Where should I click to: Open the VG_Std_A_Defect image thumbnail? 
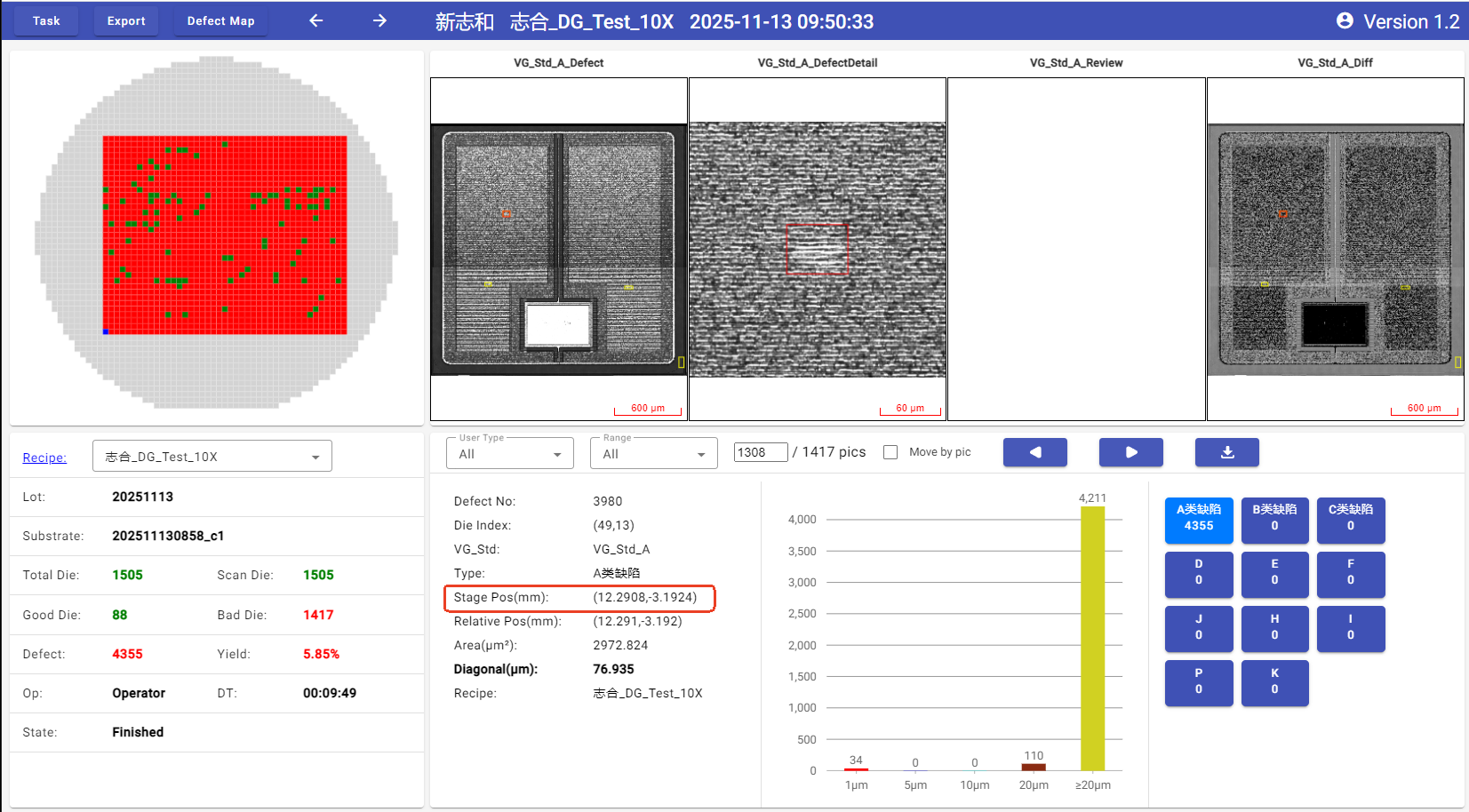click(558, 250)
